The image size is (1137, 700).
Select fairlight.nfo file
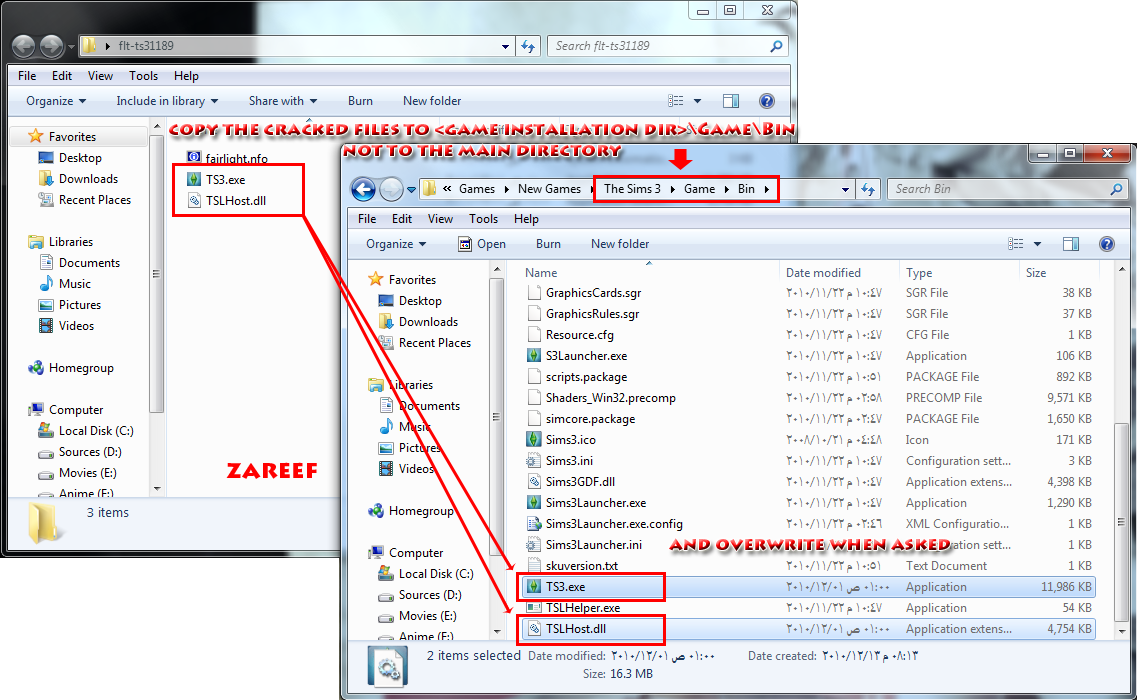[236, 158]
